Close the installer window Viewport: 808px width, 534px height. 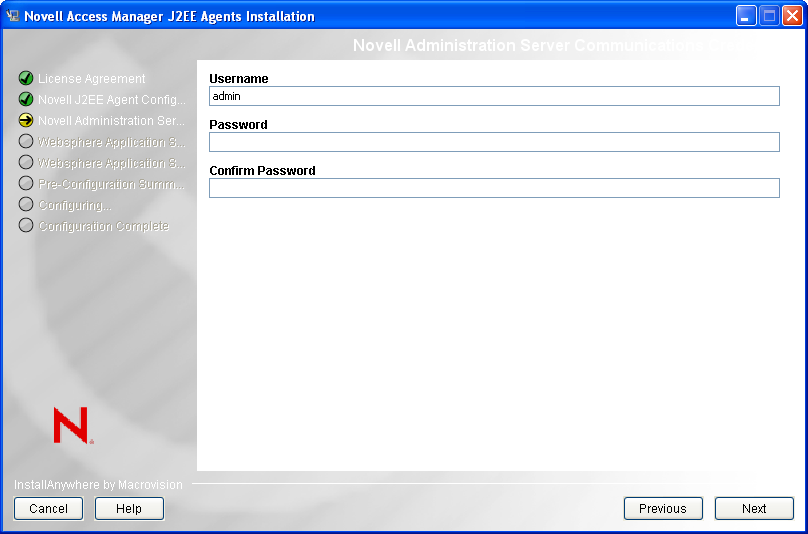pos(792,16)
